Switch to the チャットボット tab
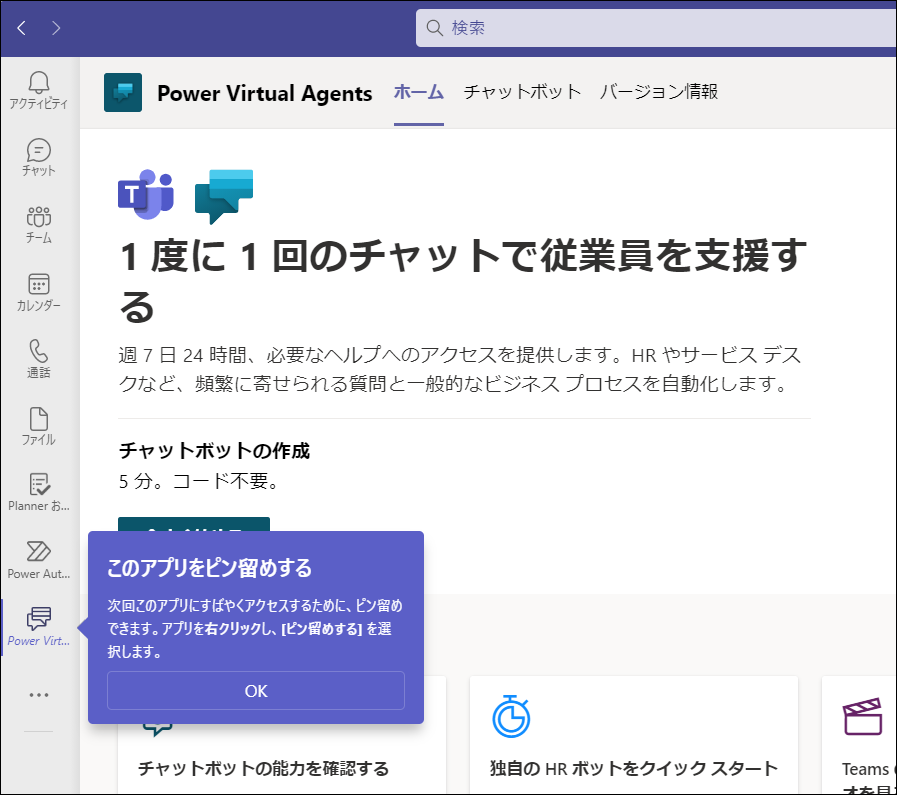 pos(522,92)
